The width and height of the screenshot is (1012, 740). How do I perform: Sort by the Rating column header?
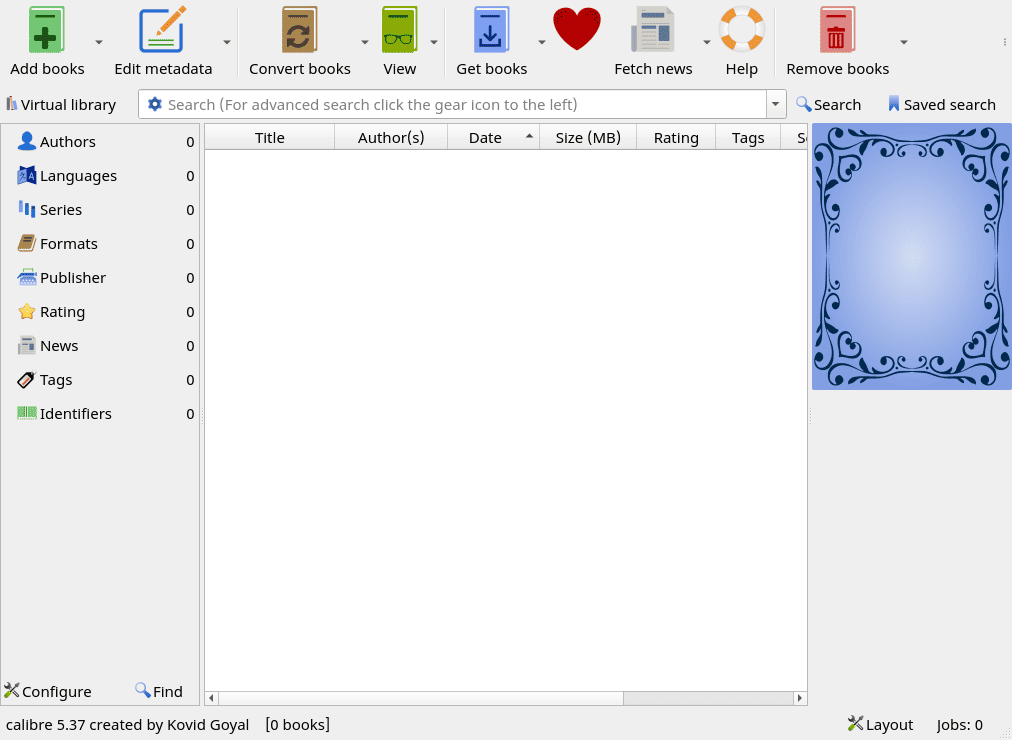pyautogui.click(x=676, y=137)
